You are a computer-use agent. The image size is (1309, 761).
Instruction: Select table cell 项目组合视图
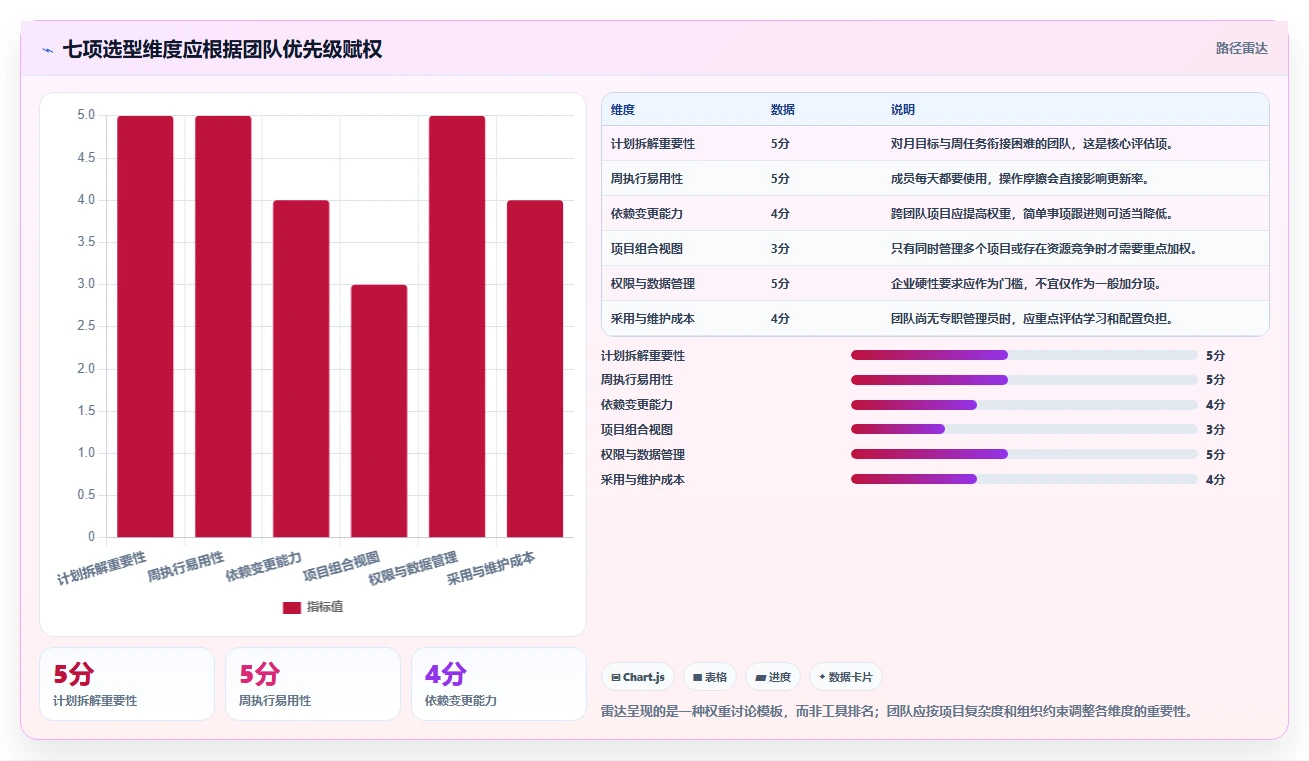pos(647,249)
